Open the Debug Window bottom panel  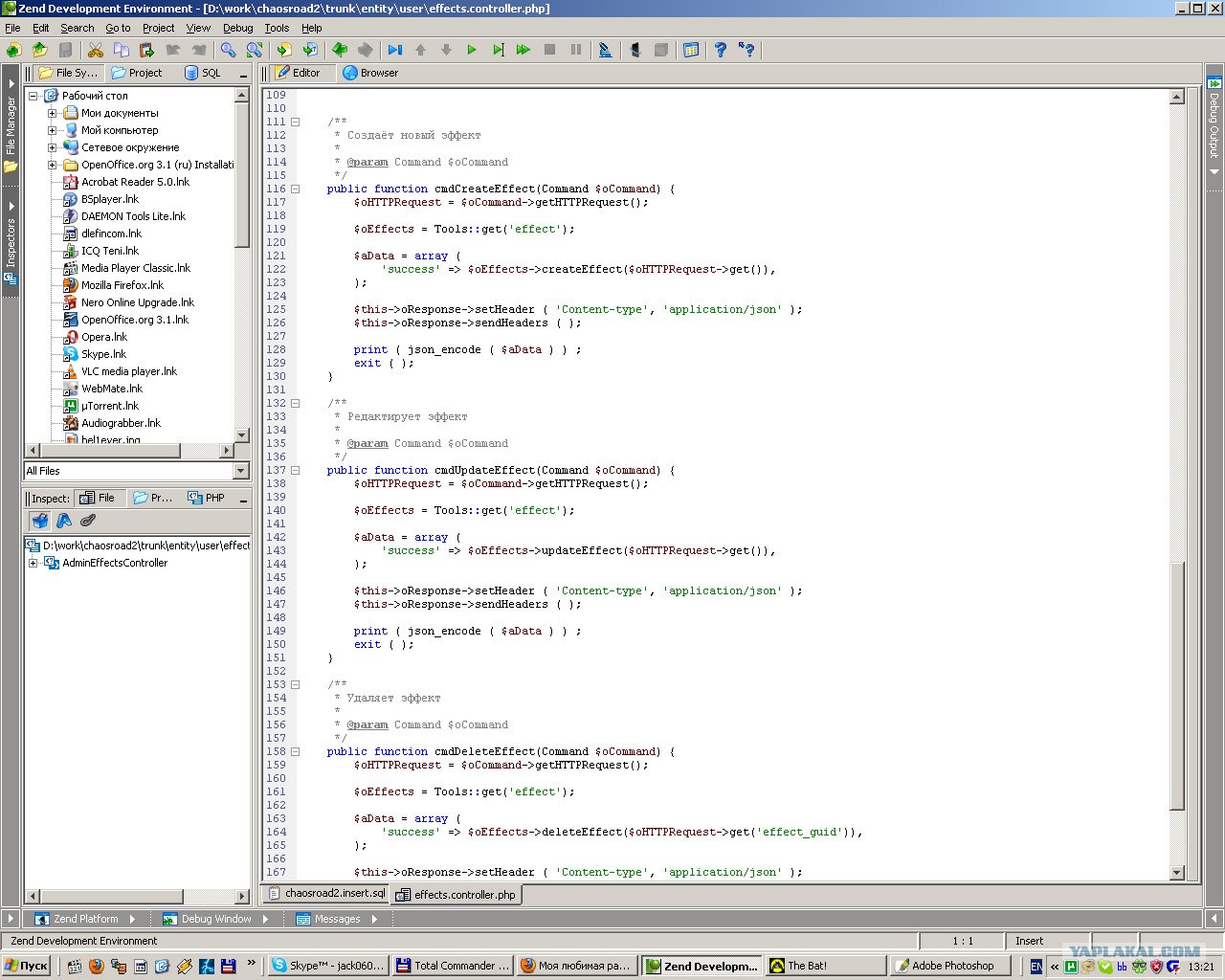(216, 919)
